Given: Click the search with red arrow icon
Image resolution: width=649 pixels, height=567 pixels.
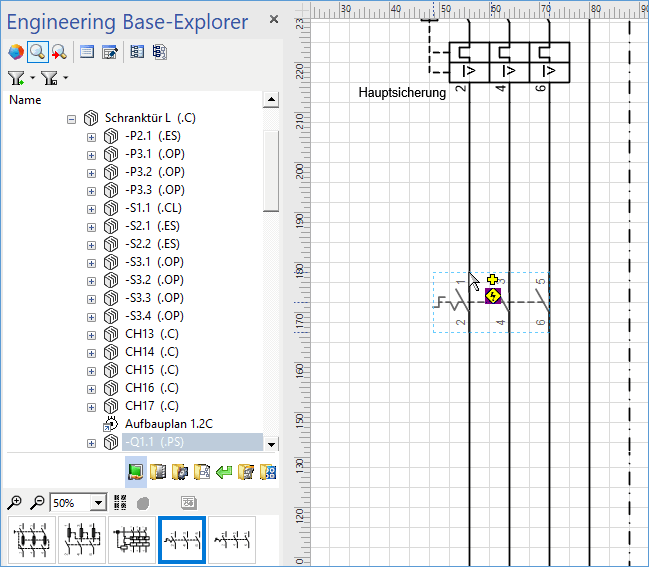Looking at the screenshot, I should 59,52.
